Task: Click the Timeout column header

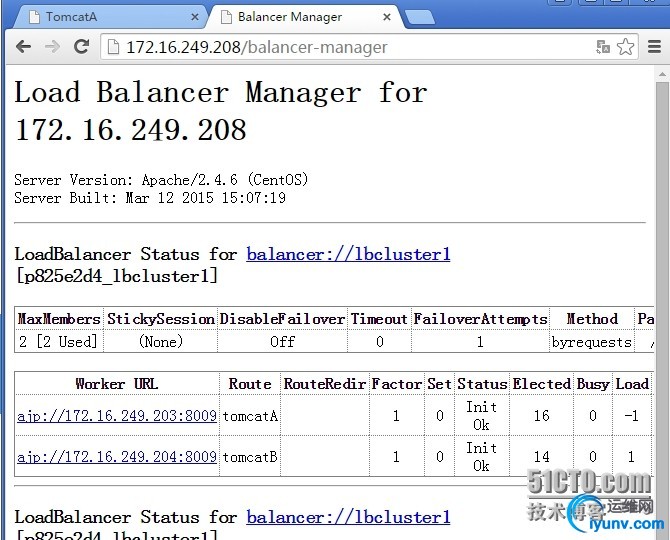Action: click(x=379, y=319)
